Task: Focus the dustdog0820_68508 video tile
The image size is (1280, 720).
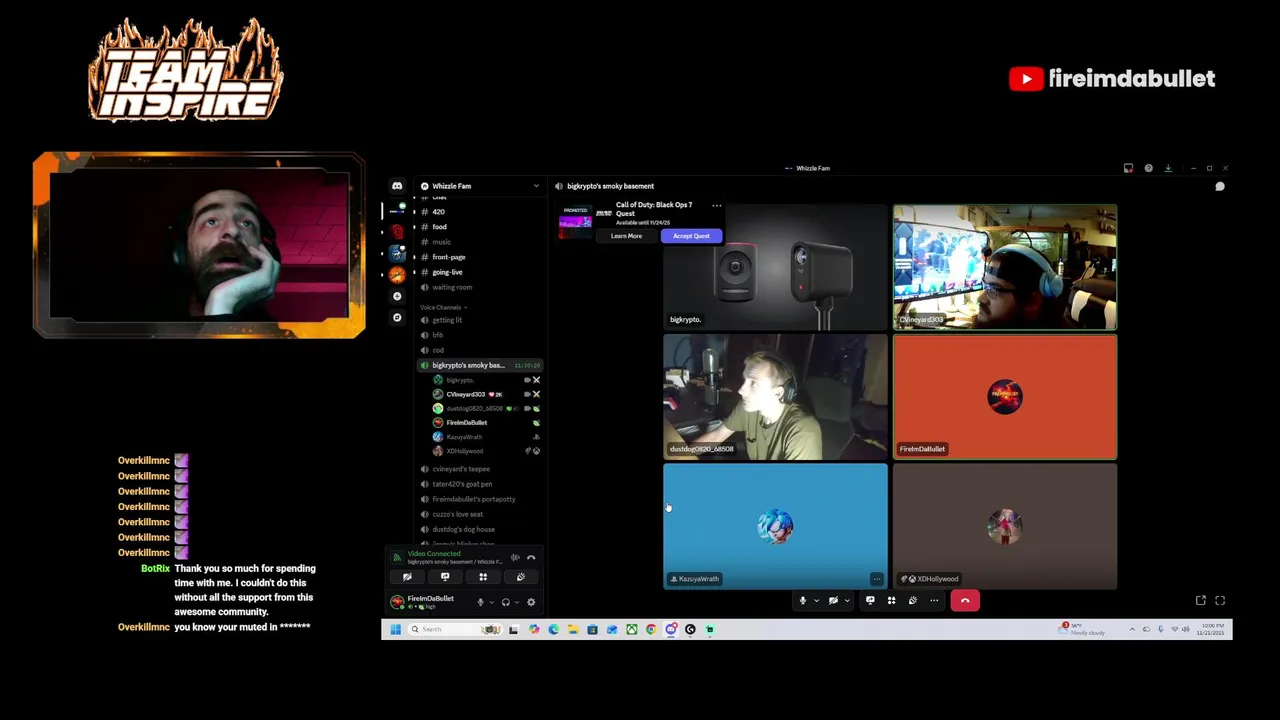Action: [775, 397]
